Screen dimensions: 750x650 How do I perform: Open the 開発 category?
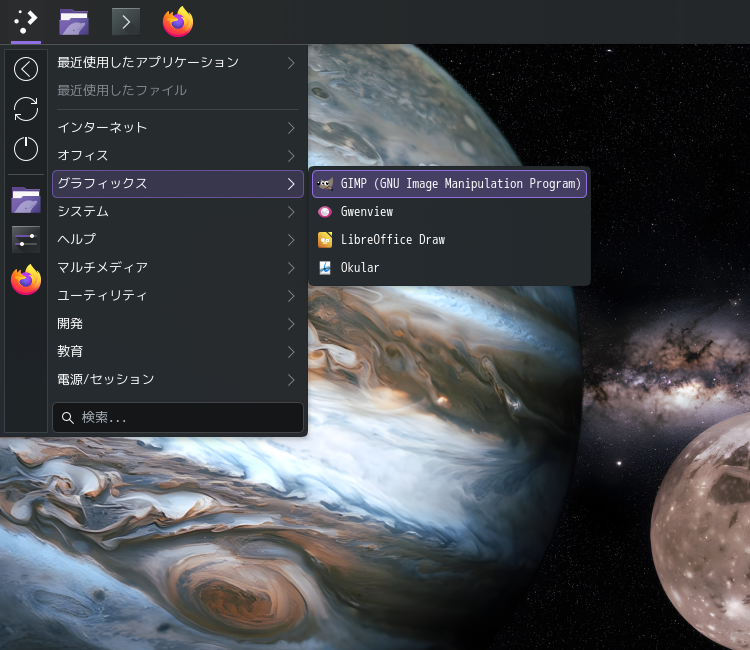coord(178,324)
